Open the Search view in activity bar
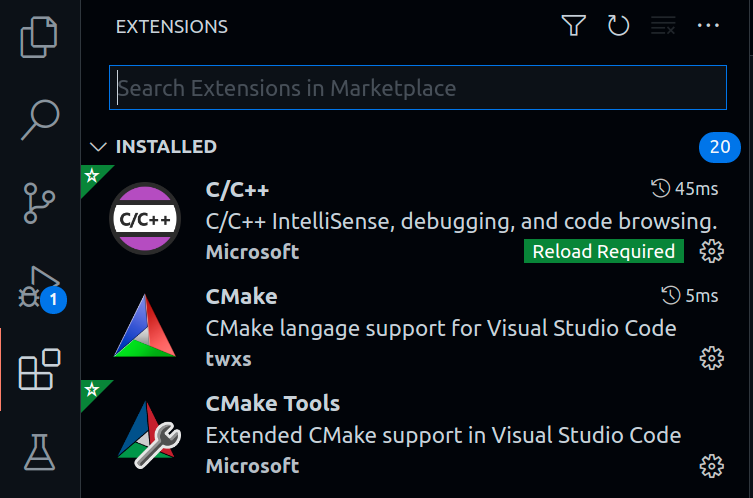Image resolution: width=753 pixels, height=498 pixels. click(x=39, y=120)
